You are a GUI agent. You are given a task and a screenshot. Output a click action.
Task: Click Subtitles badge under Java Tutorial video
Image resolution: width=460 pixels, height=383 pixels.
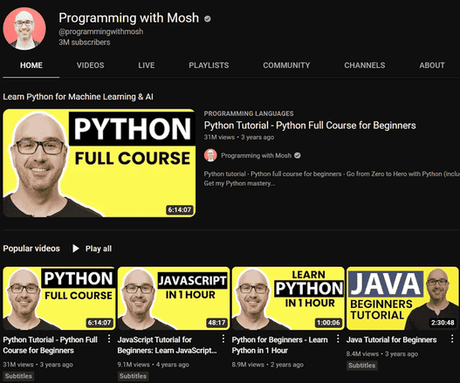362,365
